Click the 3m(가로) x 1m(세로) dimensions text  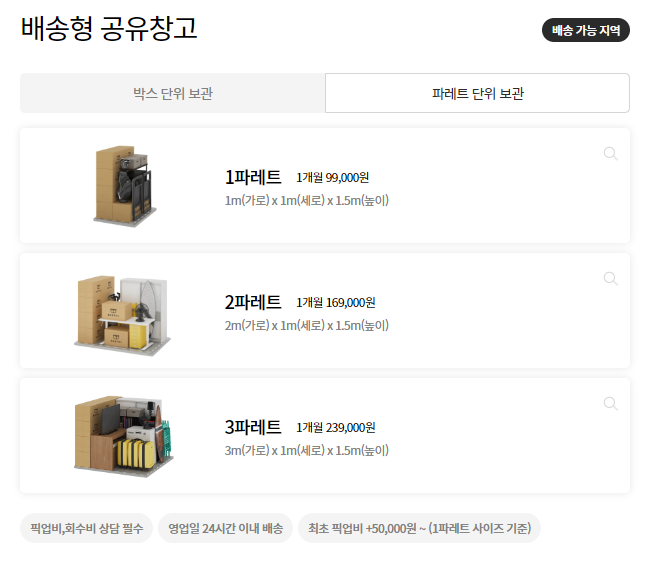click(x=307, y=450)
